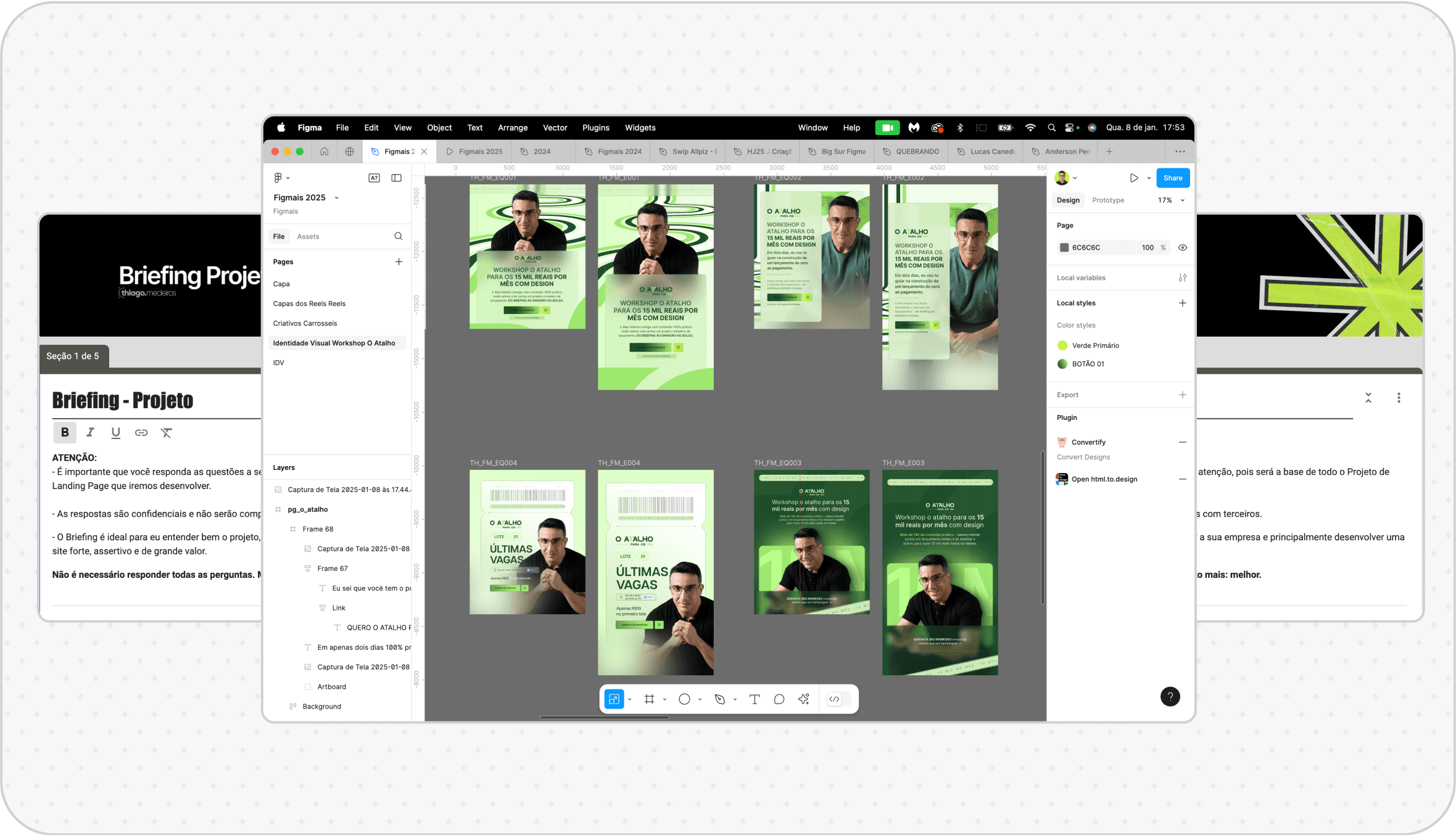This screenshot has width=1456, height=835.
Task: Open the form section options menu
Action: (1399, 398)
